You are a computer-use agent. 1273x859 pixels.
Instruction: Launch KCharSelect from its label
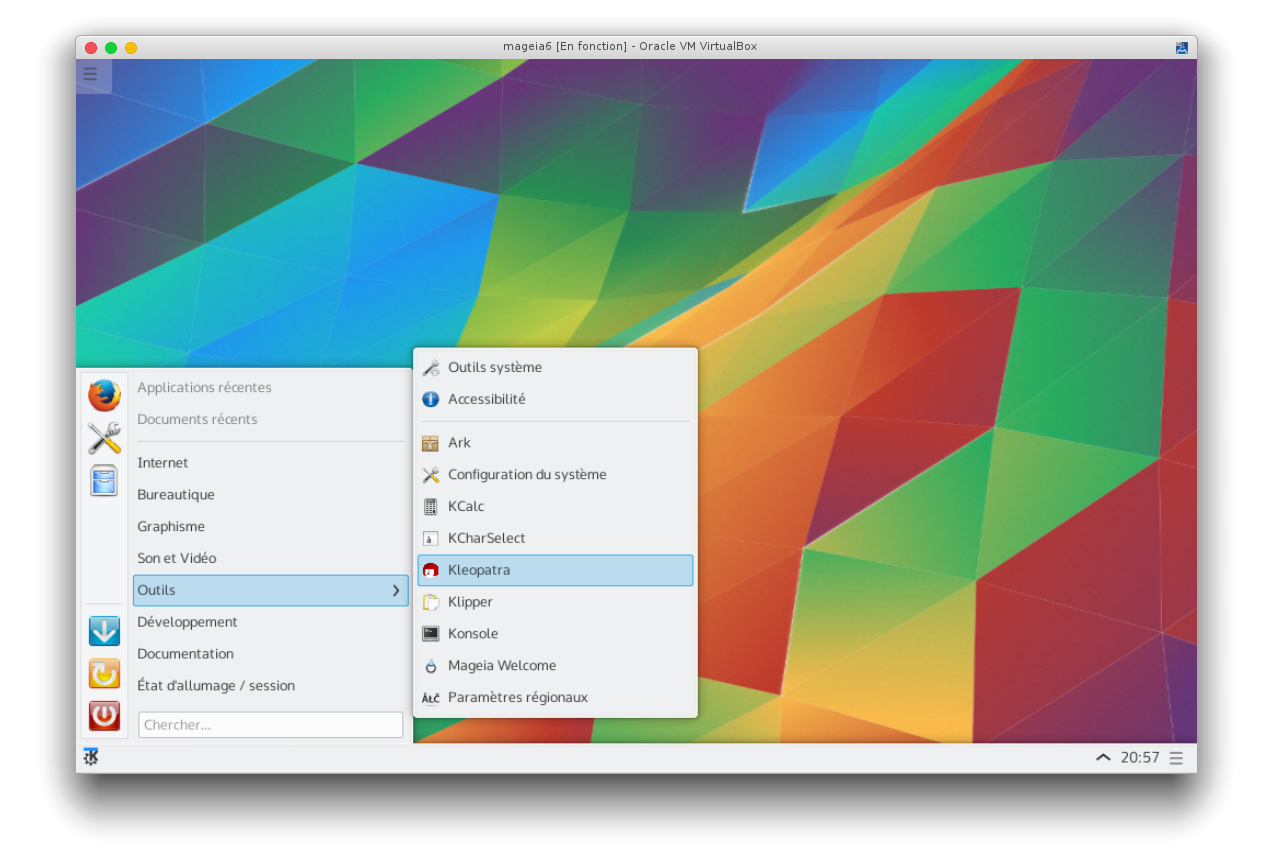[x=487, y=538]
